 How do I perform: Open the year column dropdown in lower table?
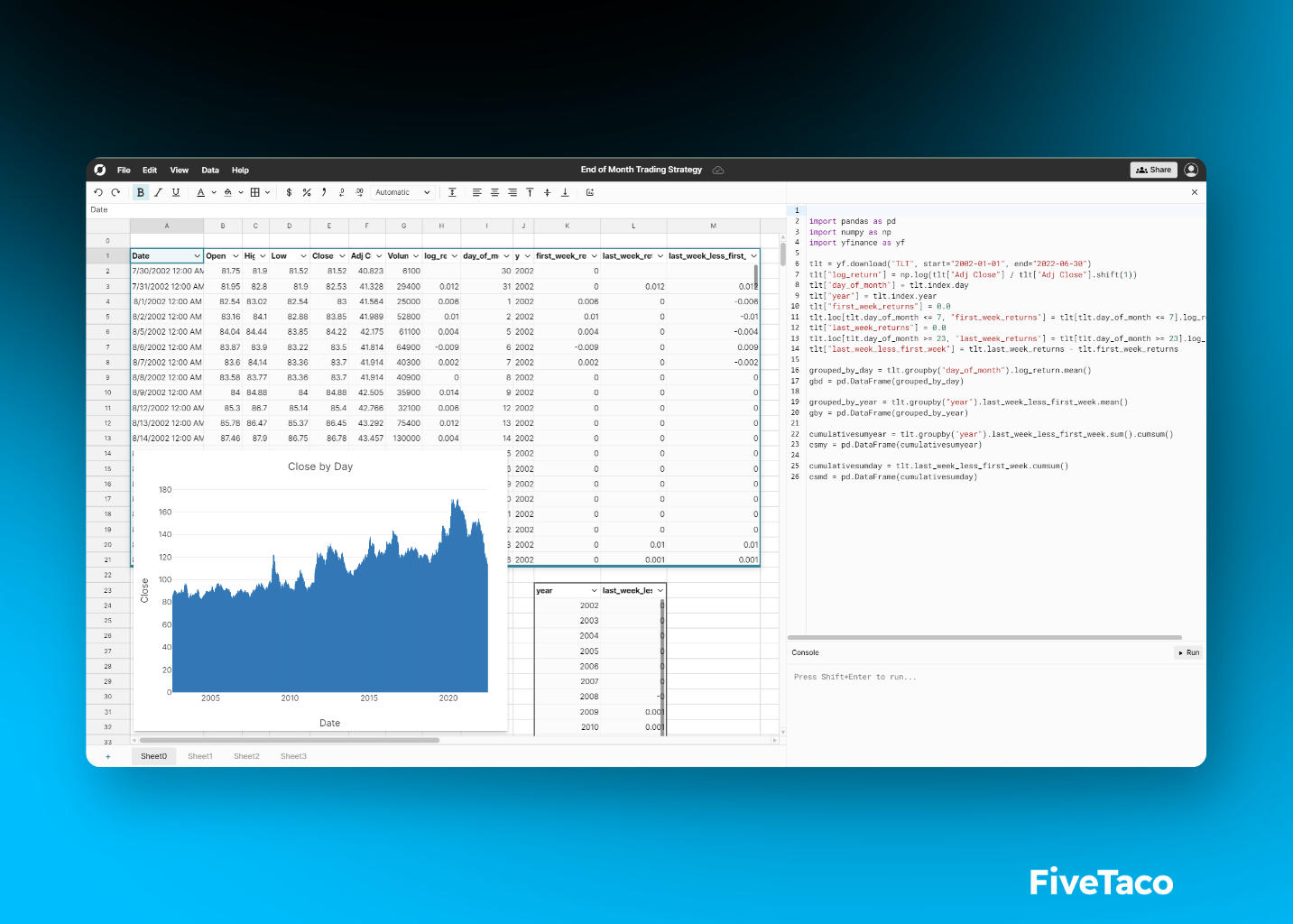pyautogui.click(x=594, y=591)
